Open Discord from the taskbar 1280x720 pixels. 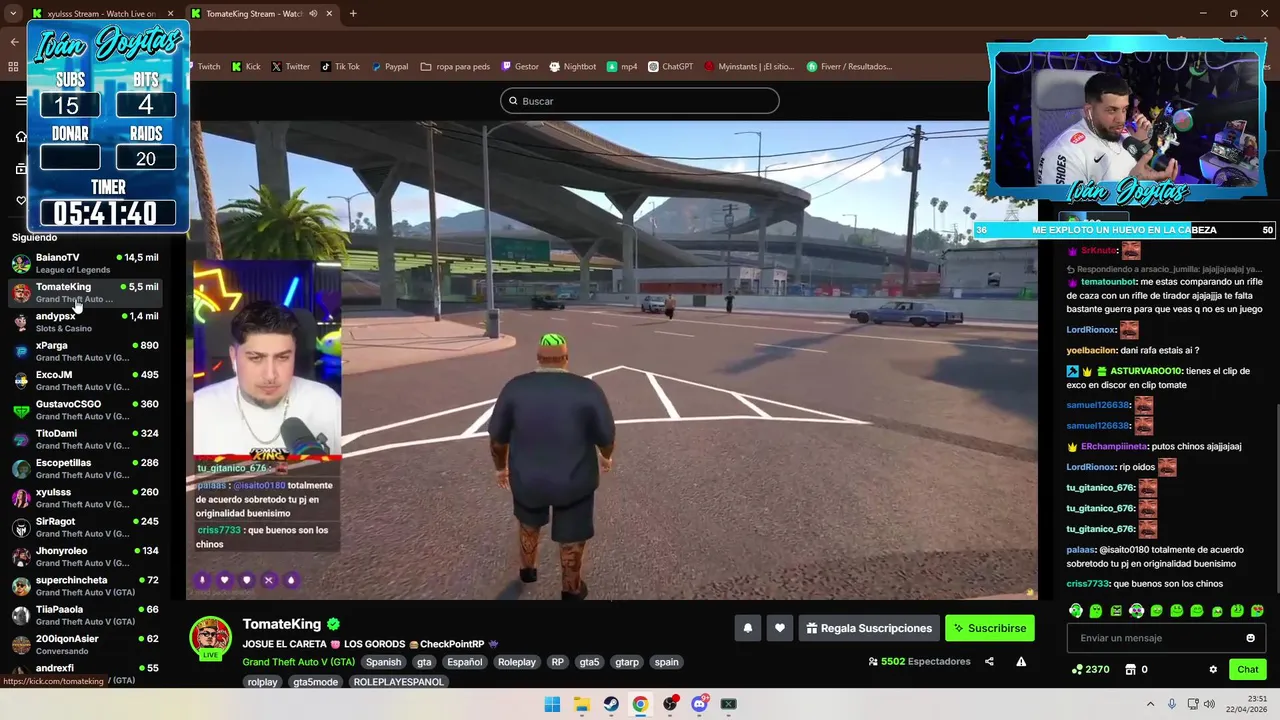pos(699,704)
